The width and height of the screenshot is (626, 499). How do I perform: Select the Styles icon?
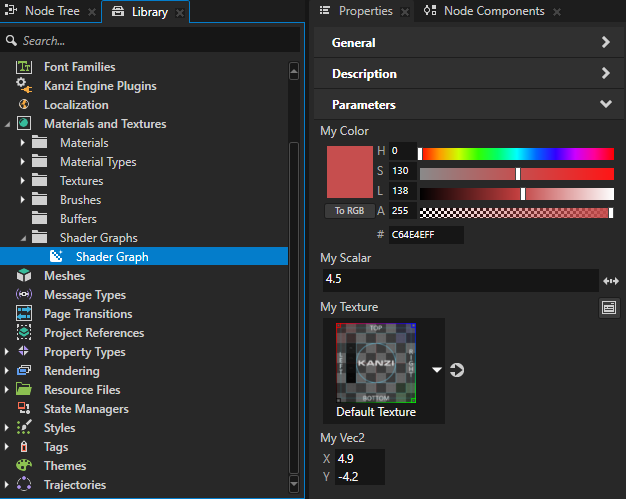24,427
